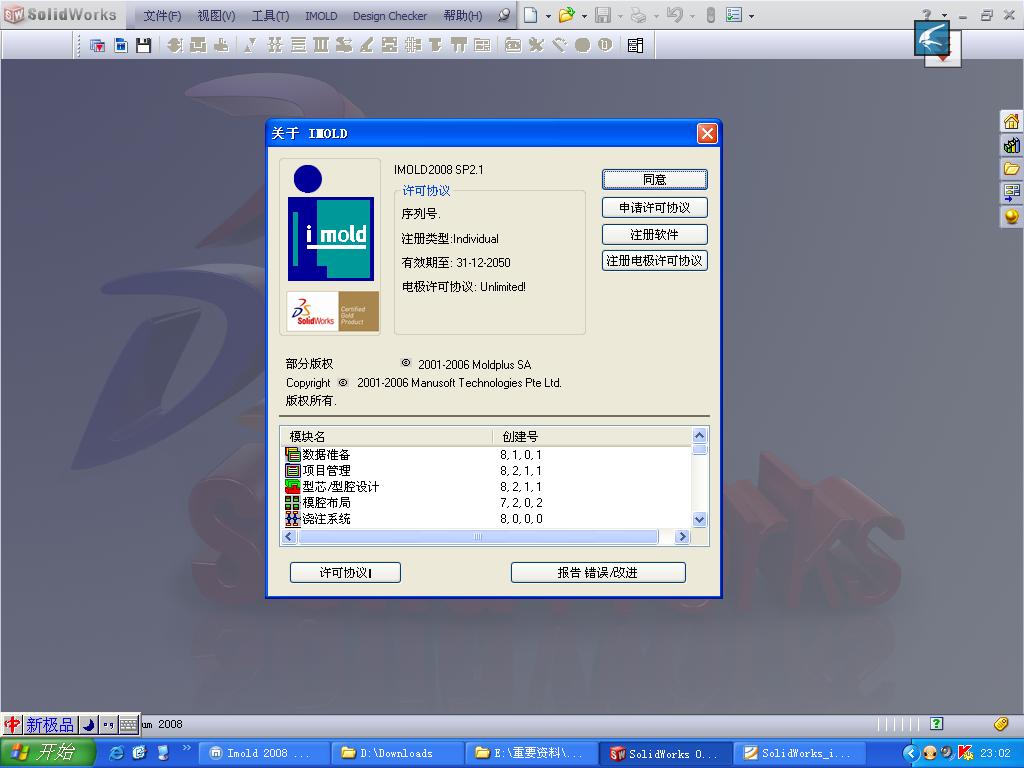Click the status bar green help icon
1024x768 pixels.
pyautogui.click(x=936, y=724)
